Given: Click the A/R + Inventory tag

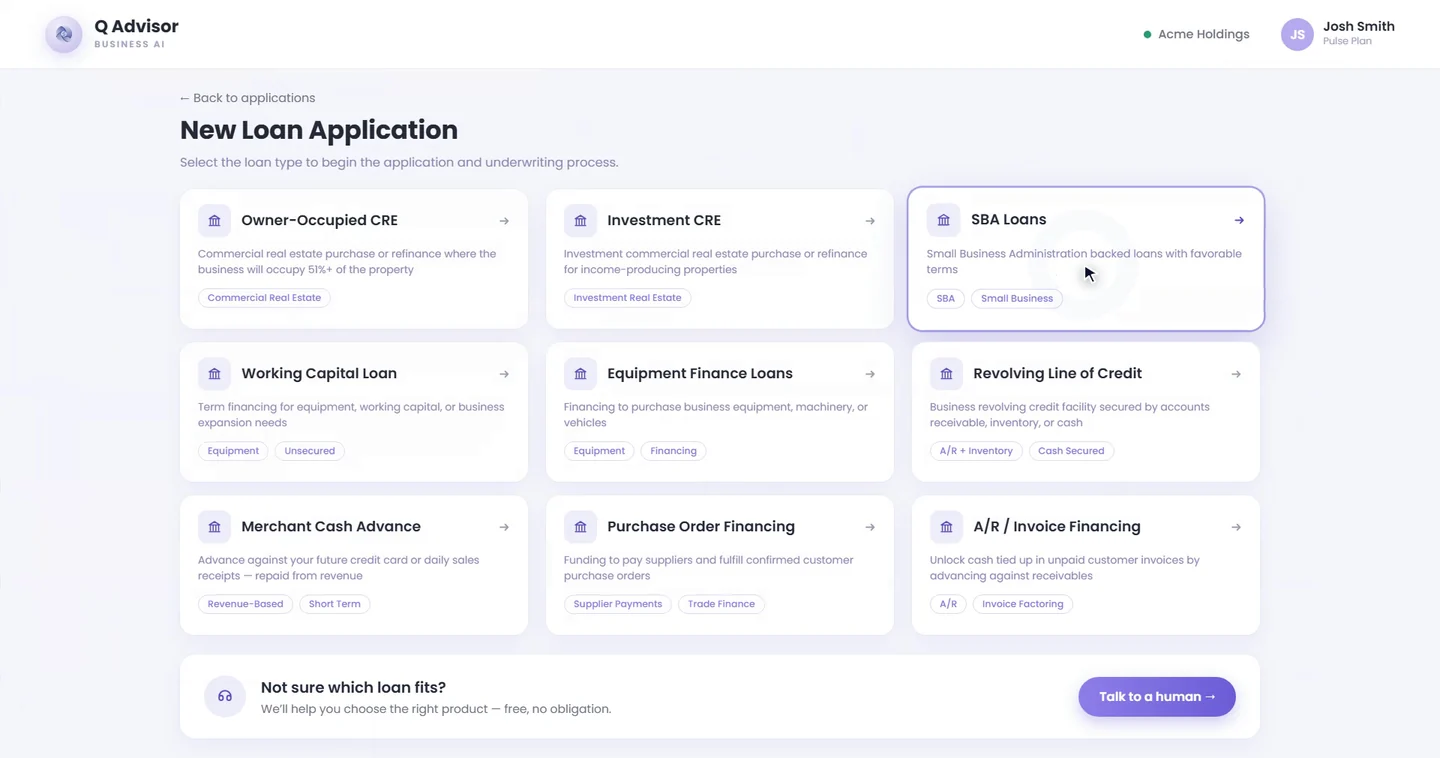Looking at the screenshot, I should tap(976, 451).
